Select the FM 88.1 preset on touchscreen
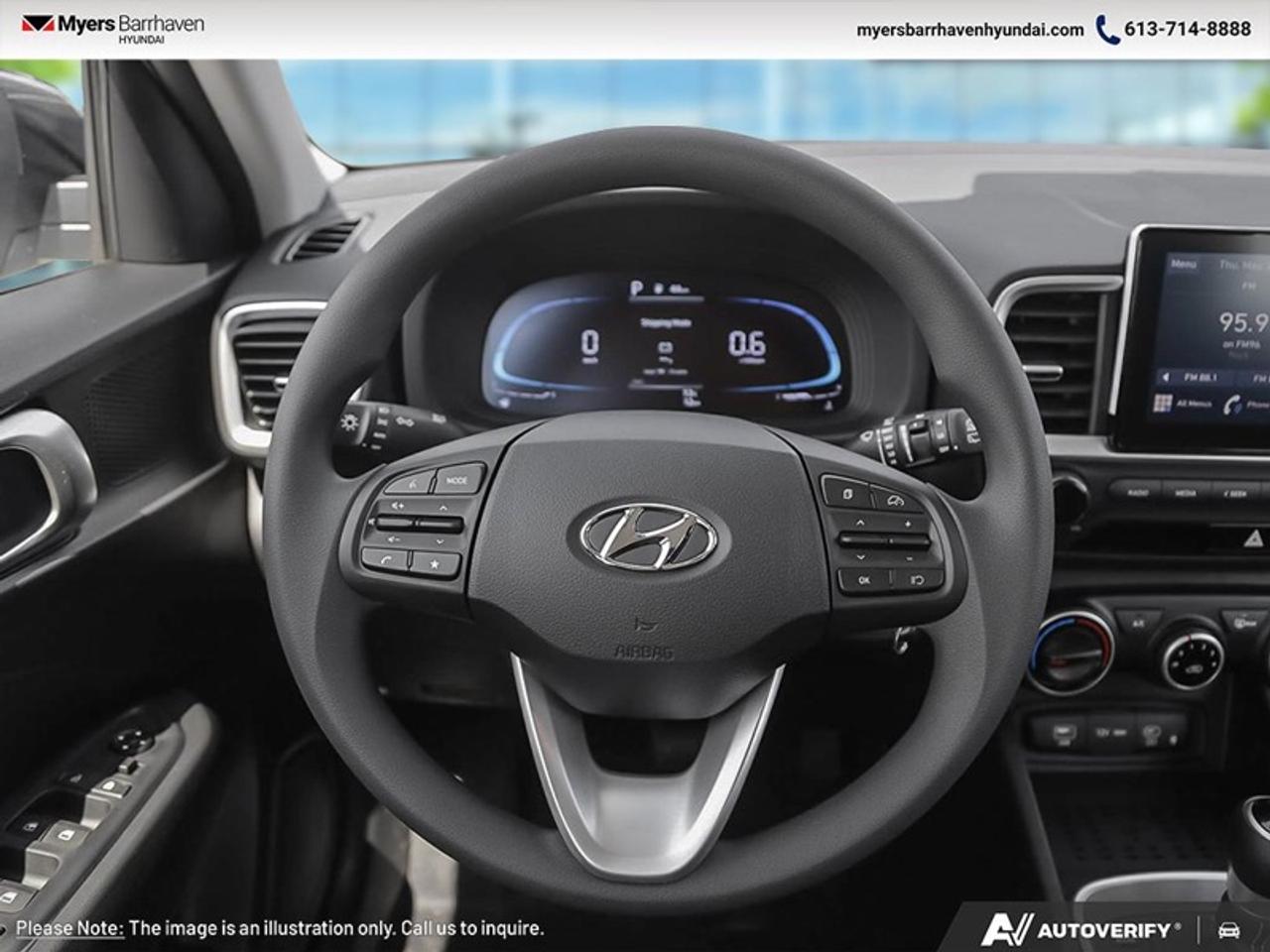Viewport: 1270px width, 952px height. pos(1199,377)
